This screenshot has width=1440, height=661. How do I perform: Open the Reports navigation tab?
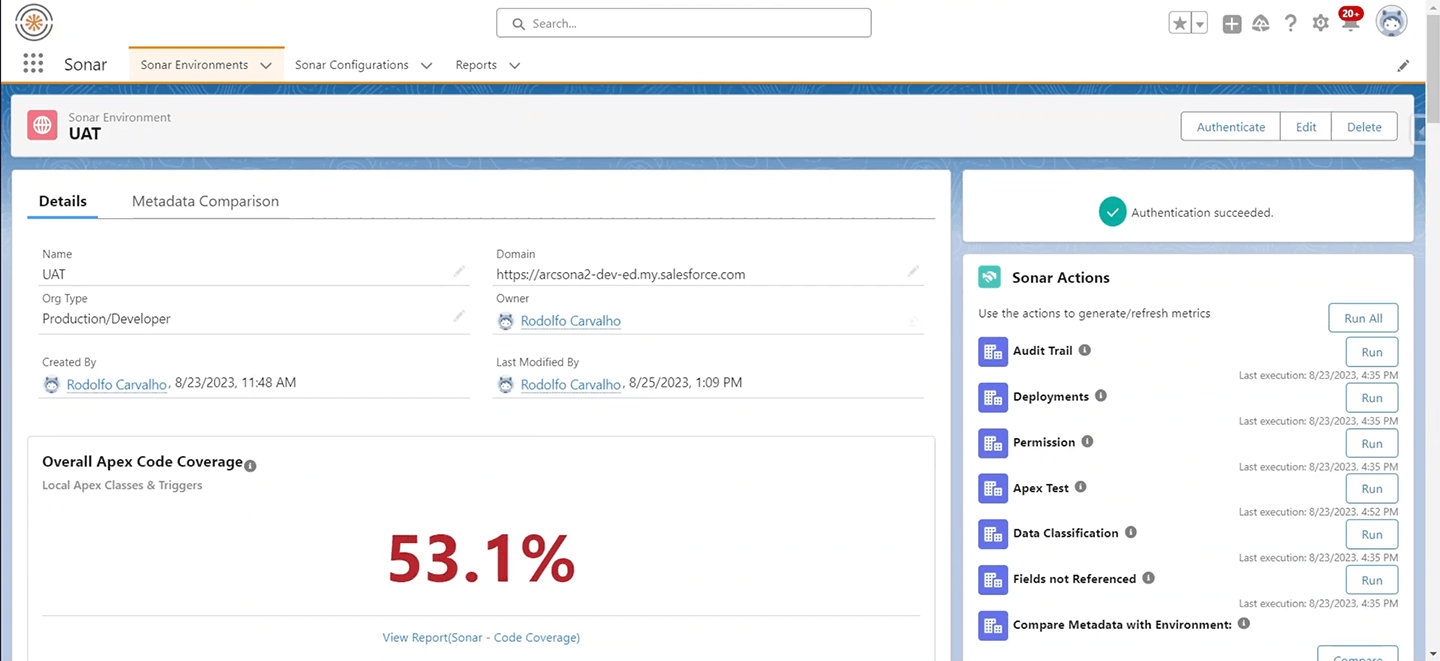click(476, 65)
